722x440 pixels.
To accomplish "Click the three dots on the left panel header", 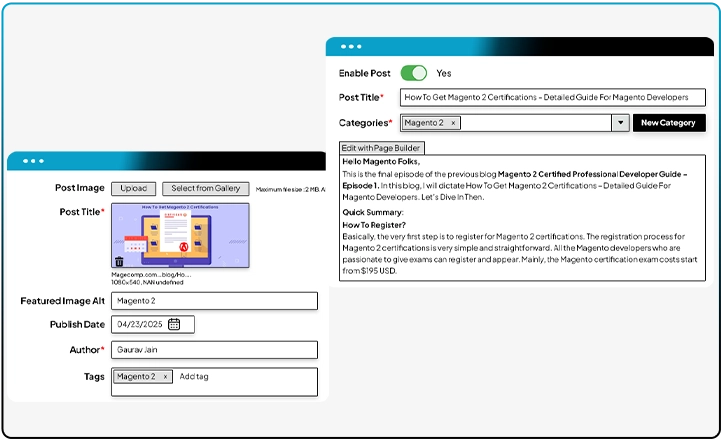I will [33, 161].
